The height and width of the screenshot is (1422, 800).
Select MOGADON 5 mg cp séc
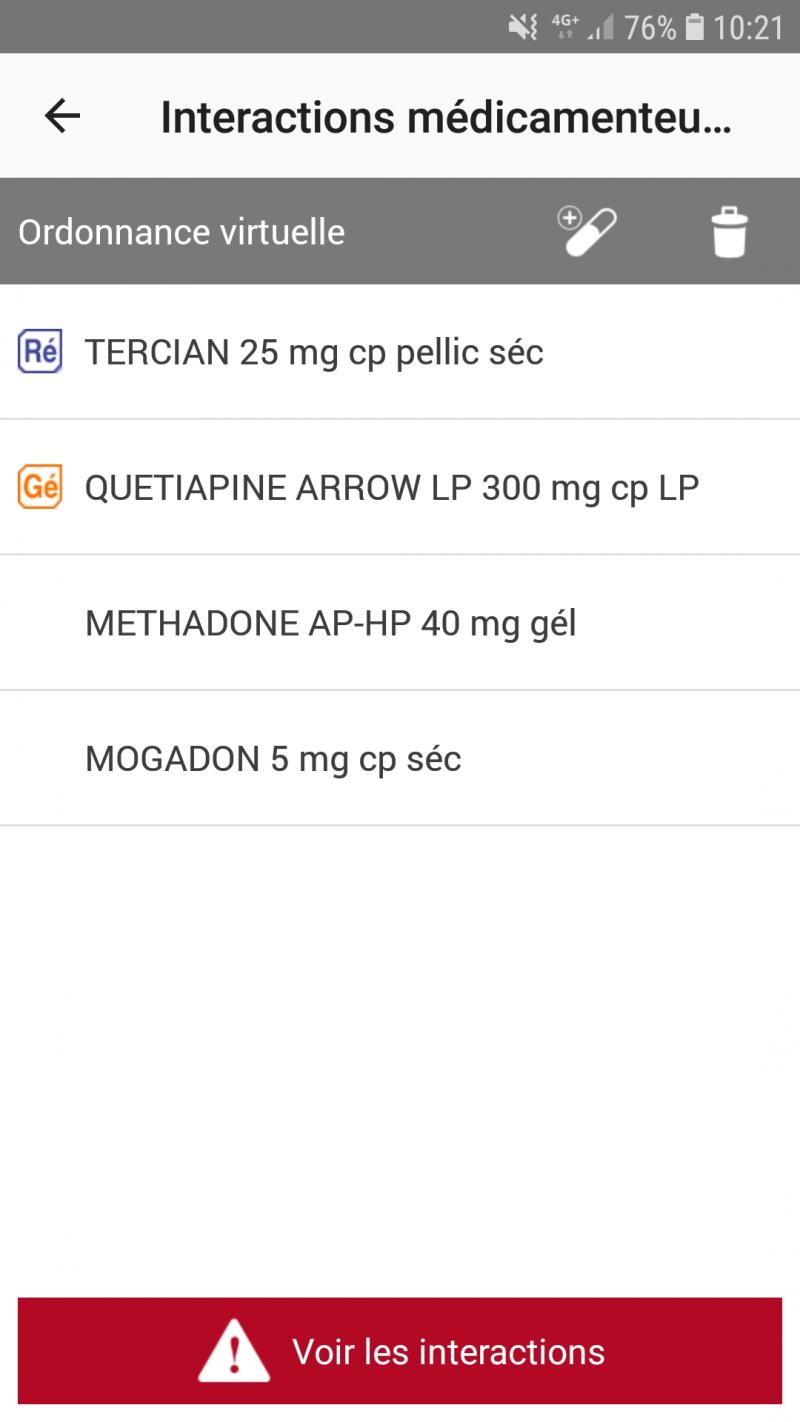273,759
